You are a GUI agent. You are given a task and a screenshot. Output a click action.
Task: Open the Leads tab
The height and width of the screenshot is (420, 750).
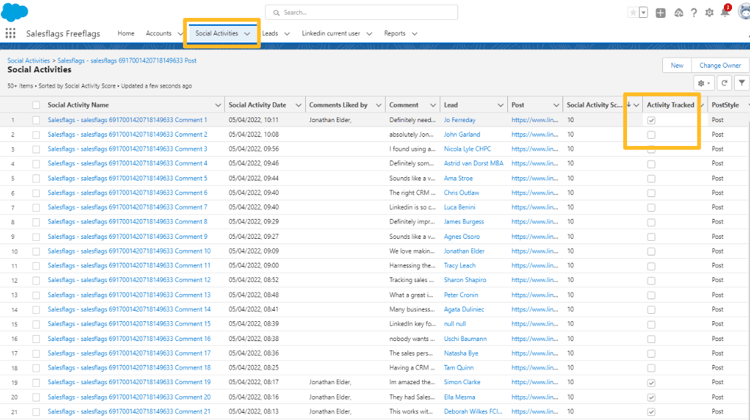[270, 33]
